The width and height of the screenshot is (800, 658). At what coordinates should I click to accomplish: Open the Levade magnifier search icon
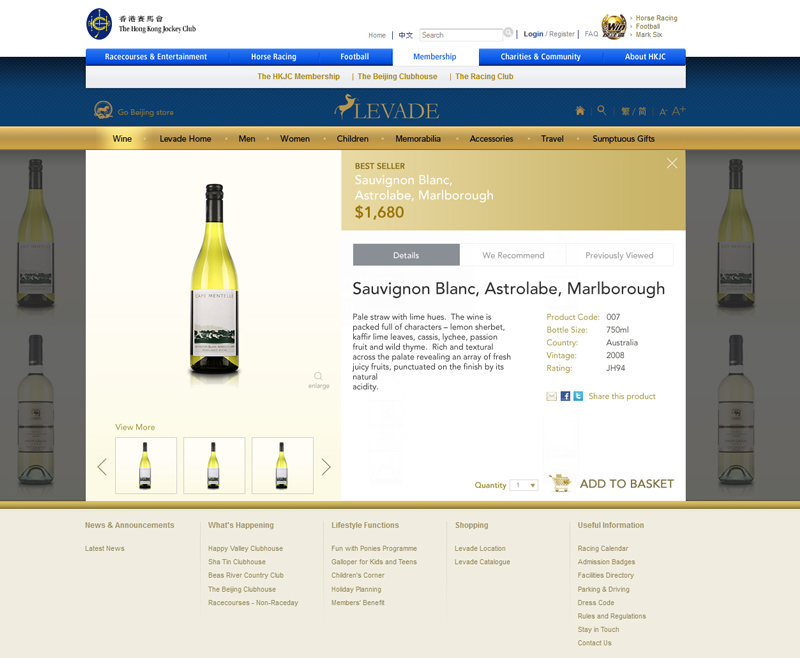click(602, 110)
